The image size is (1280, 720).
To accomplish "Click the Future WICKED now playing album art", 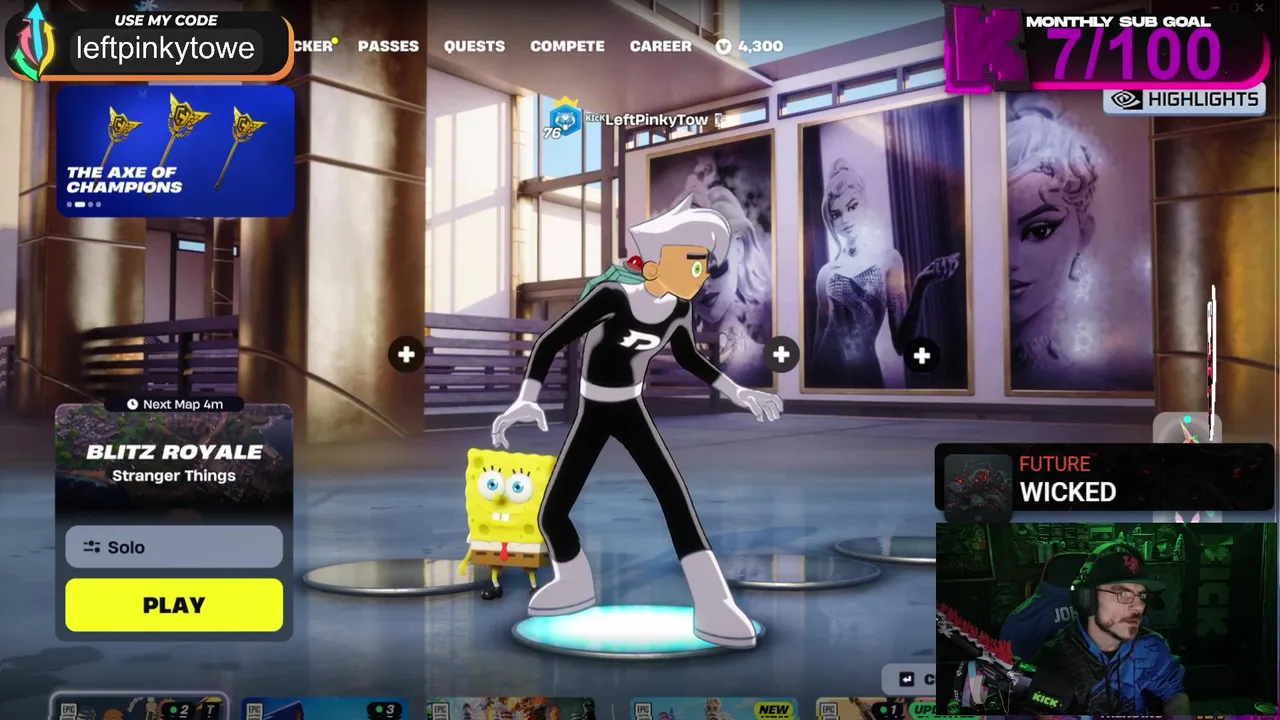I will [977, 484].
